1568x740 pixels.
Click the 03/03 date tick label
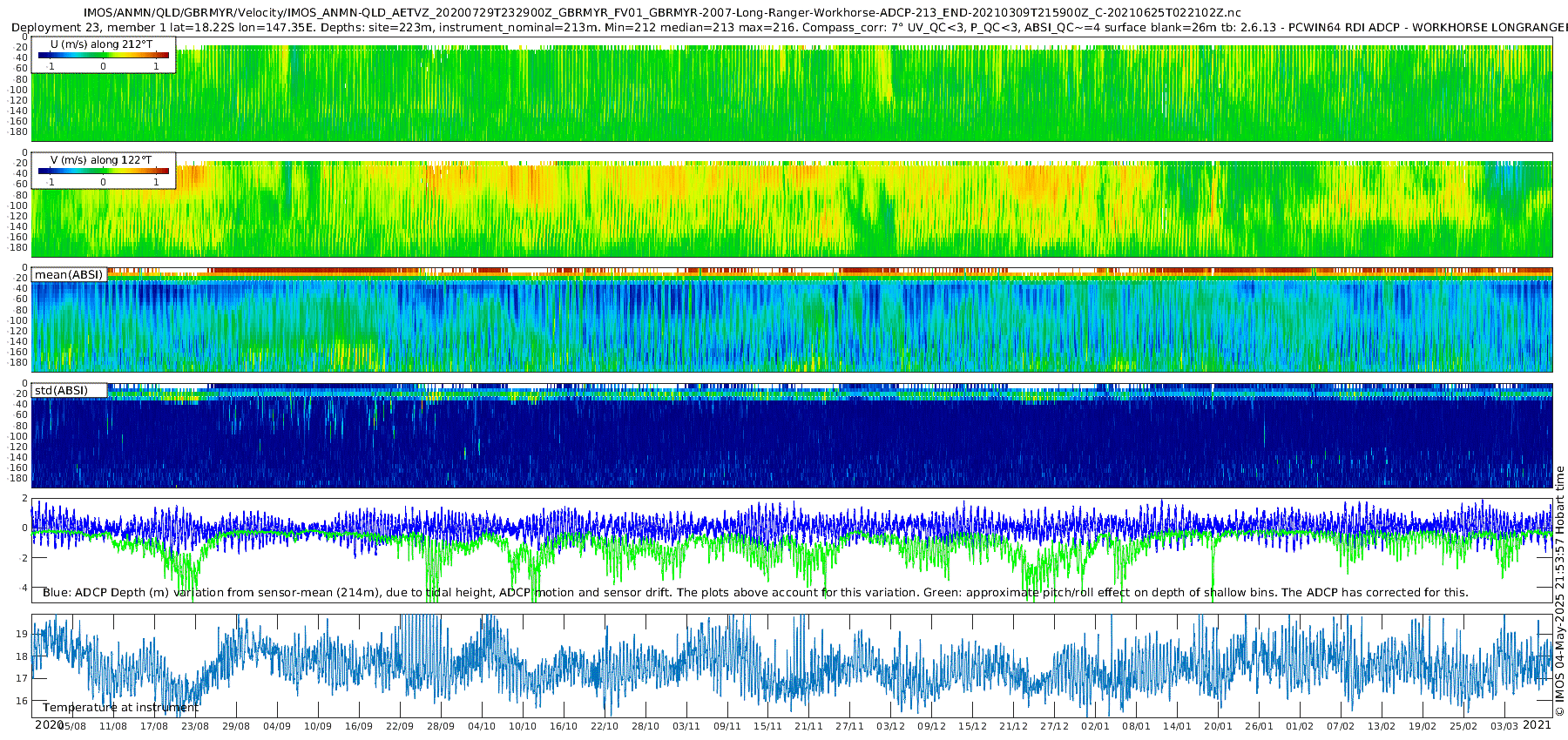pos(1504,726)
